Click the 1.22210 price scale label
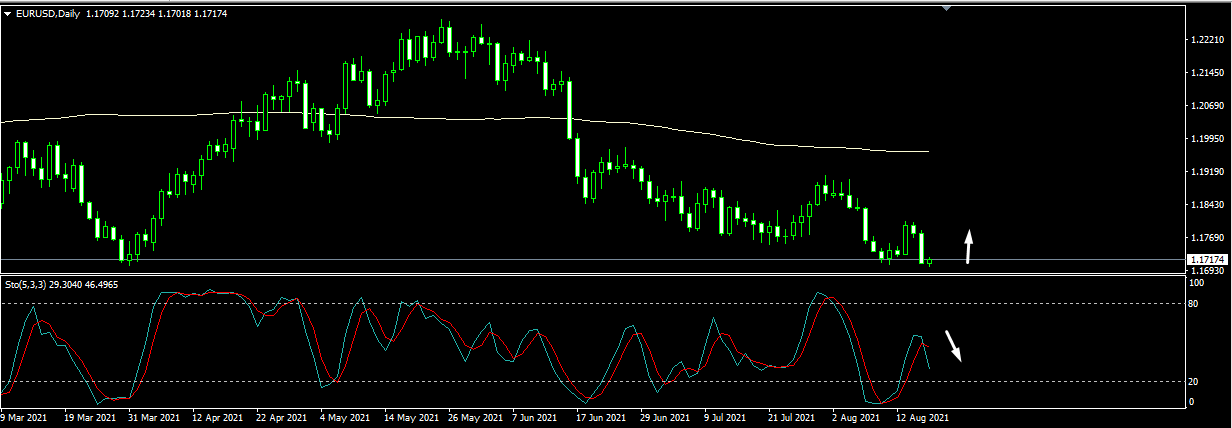 tap(1206, 41)
